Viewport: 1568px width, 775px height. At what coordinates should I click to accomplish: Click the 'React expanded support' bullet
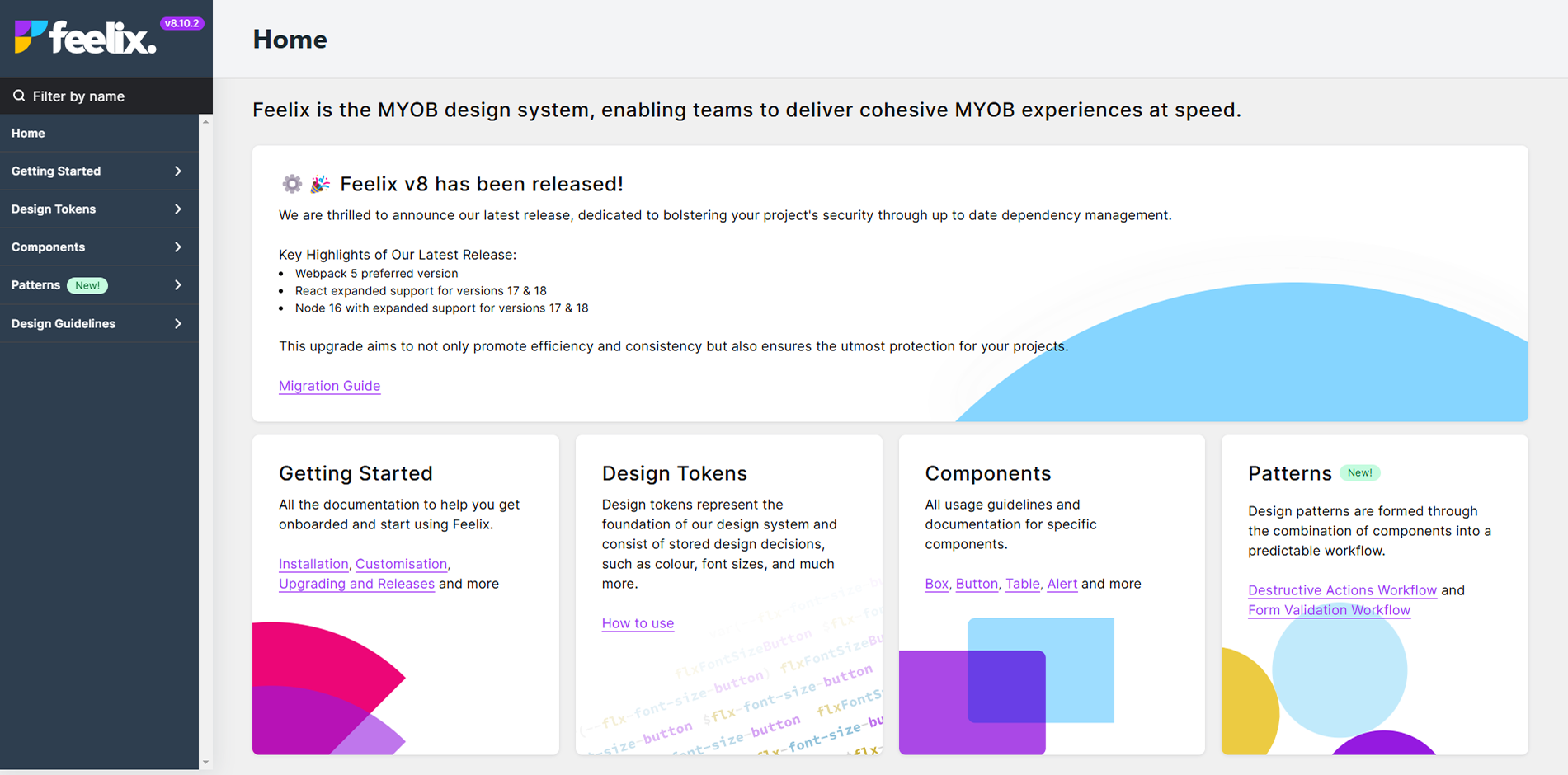click(x=421, y=291)
